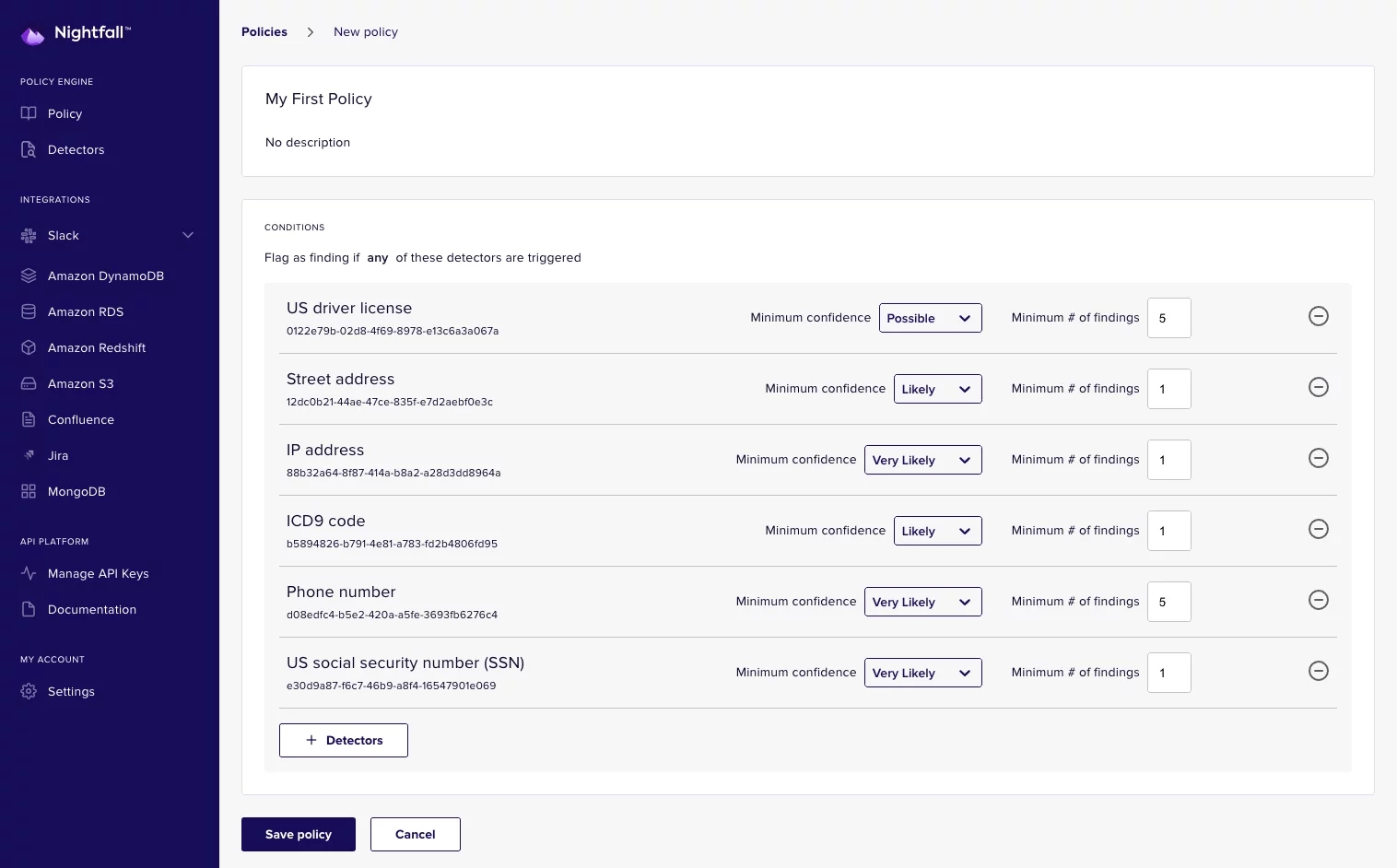
Task: Add more Detectors with plus button
Action: coord(343,740)
